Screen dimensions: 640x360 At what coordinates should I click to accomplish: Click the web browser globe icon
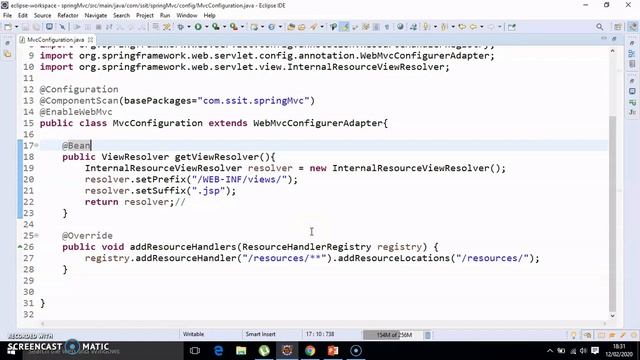click(x=400, y=27)
